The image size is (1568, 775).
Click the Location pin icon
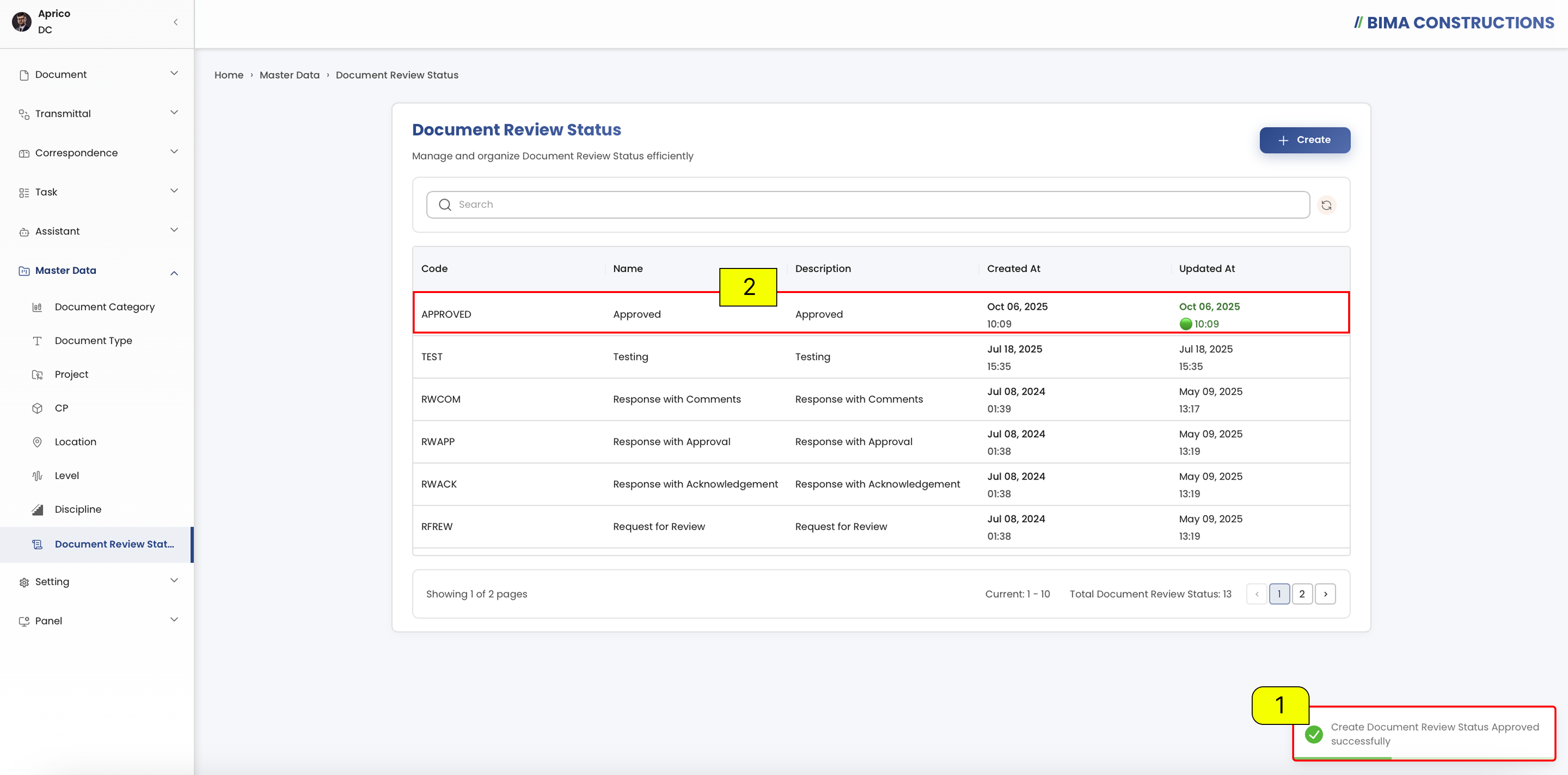pos(37,442)
